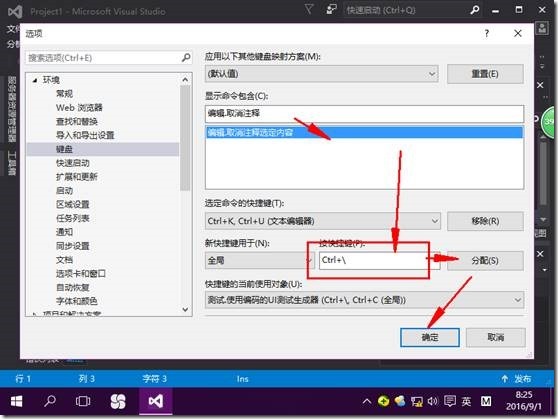The height and width of the screenshot is (419, 558).
Task: Select 字体和颜色 in options tree
Action: 77,301
